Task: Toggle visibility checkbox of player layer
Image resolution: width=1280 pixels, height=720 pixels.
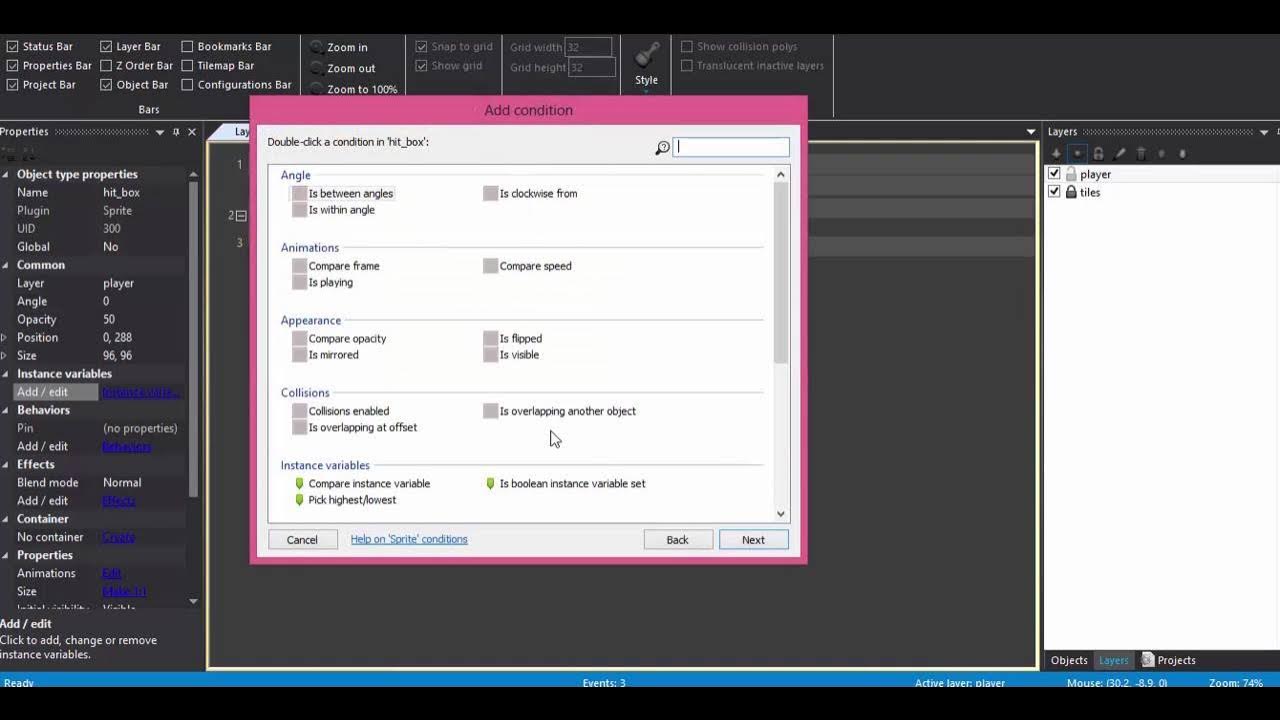Action: pyautogui.click(x=1054, y=174)
